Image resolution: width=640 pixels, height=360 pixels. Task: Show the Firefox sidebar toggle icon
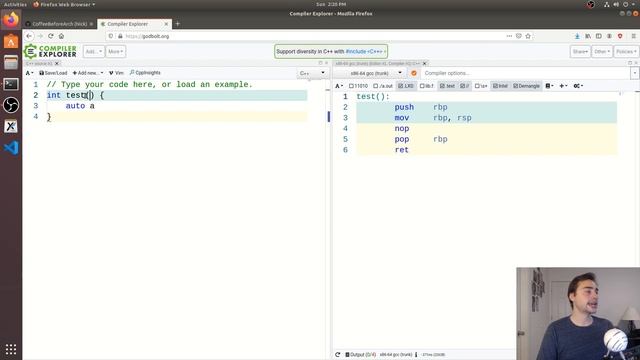point(598,36)
